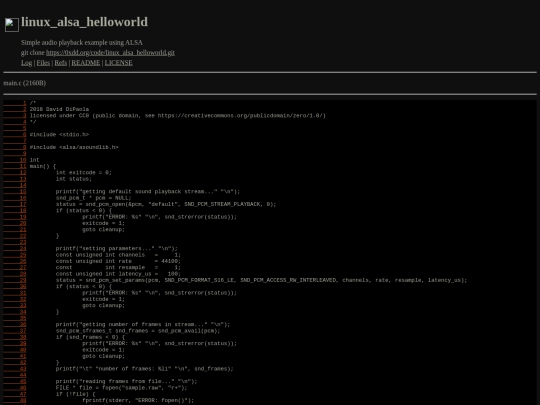Click 'if (!file) {' code line
The height and width of the screenshot is (405, 540).
click(x=75, y=394)
